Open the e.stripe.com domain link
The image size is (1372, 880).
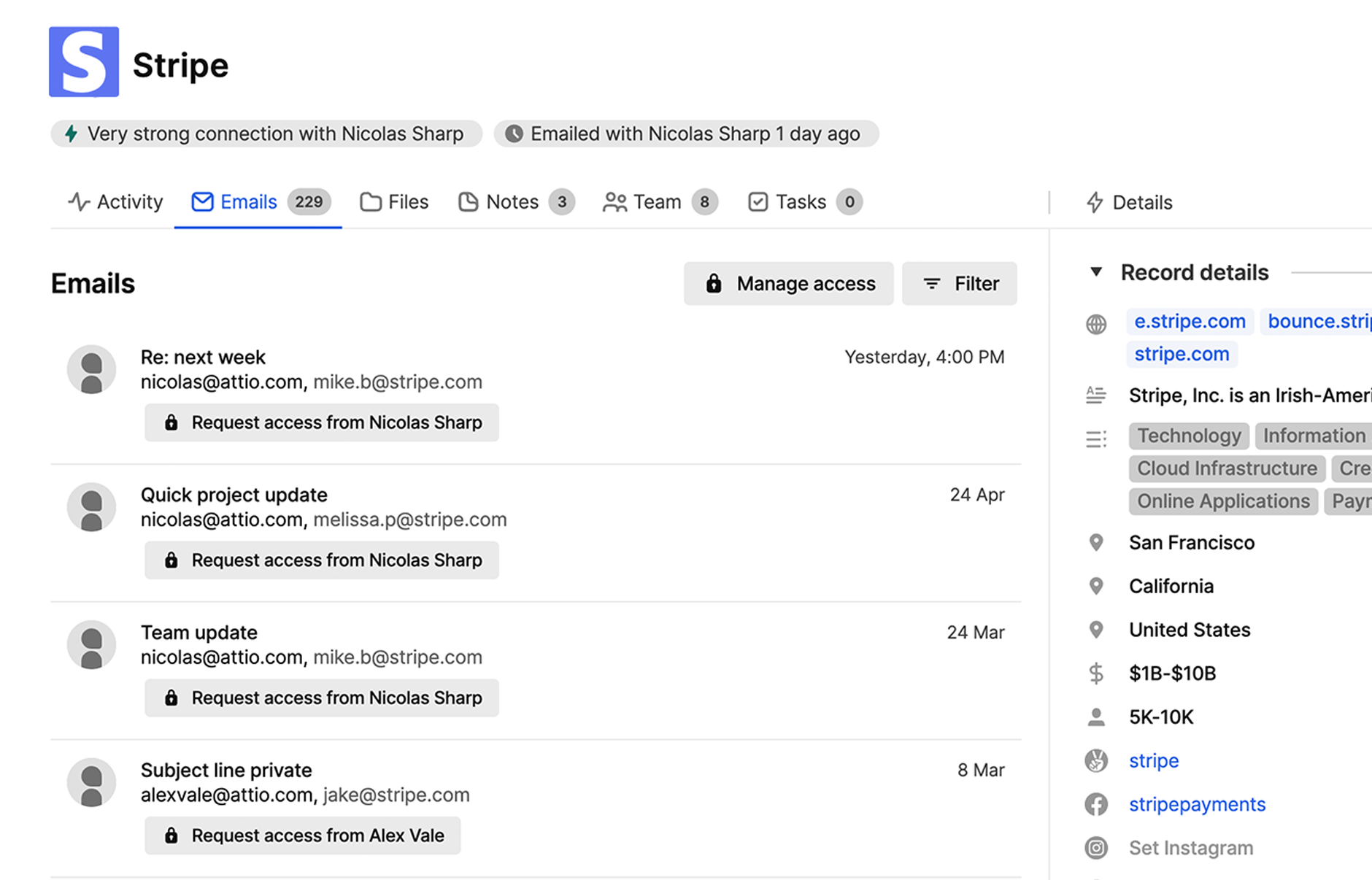1190,321
